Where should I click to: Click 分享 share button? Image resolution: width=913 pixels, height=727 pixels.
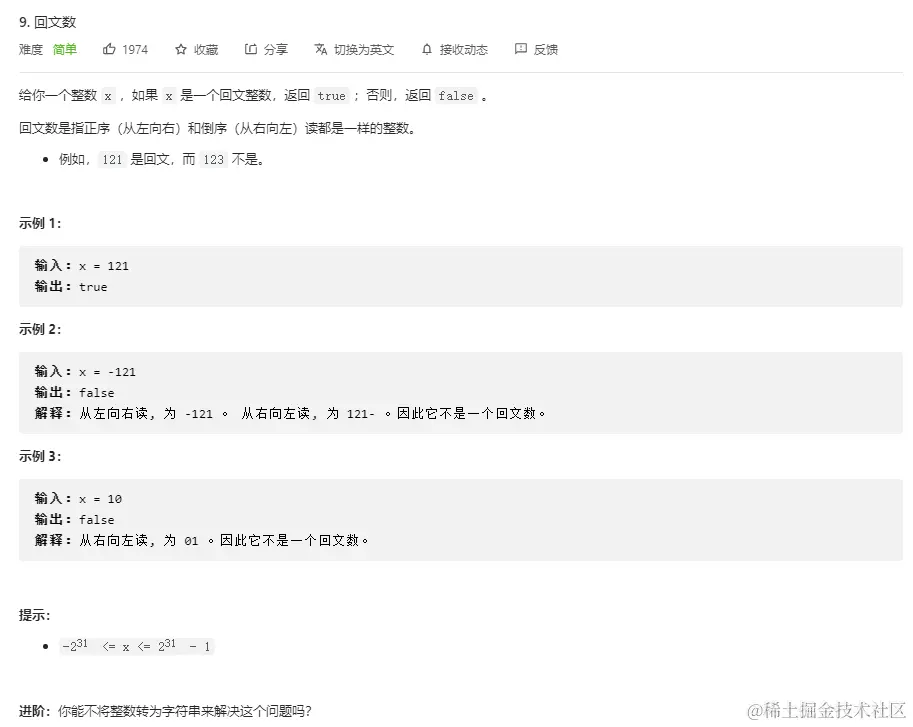[x=276, y=50]
